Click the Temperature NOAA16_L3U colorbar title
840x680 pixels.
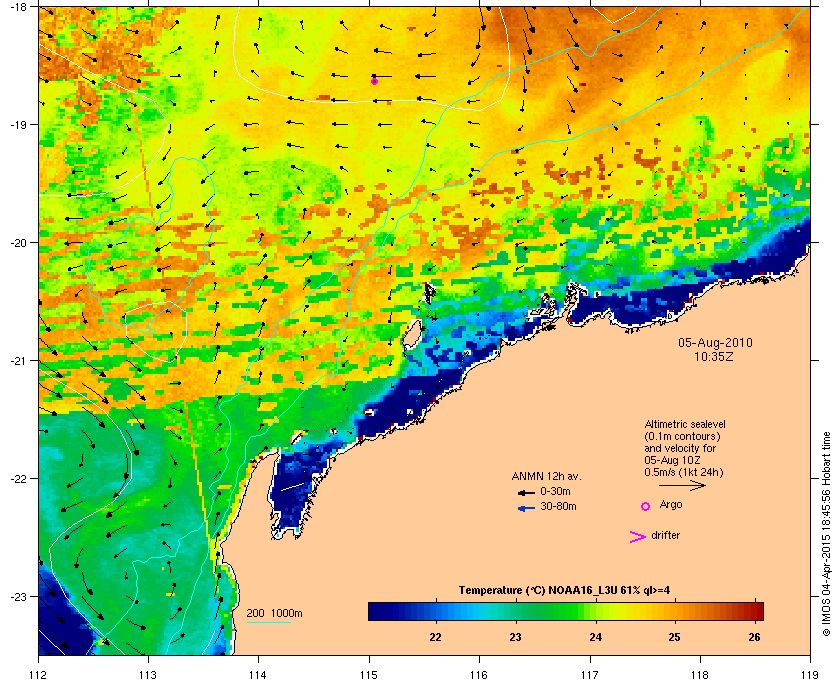click(564, 591)
